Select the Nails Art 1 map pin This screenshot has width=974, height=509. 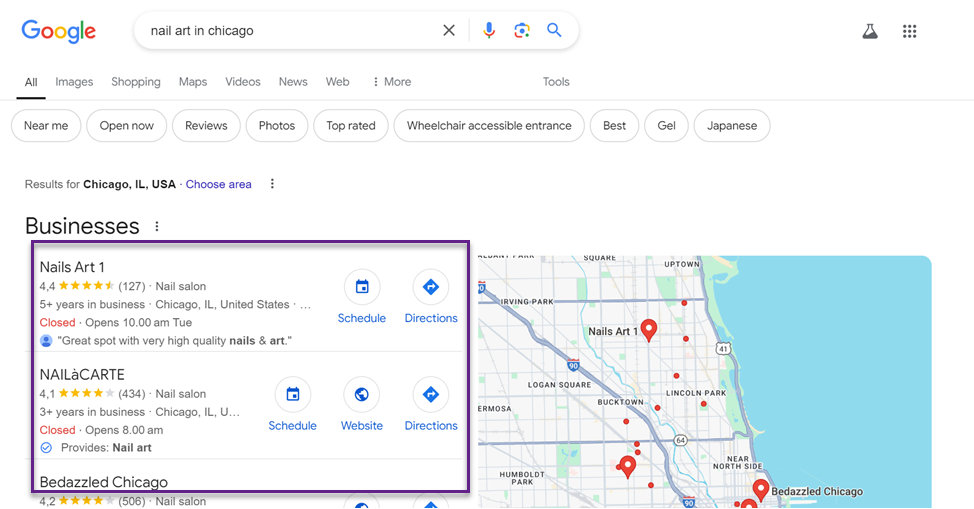649,330
